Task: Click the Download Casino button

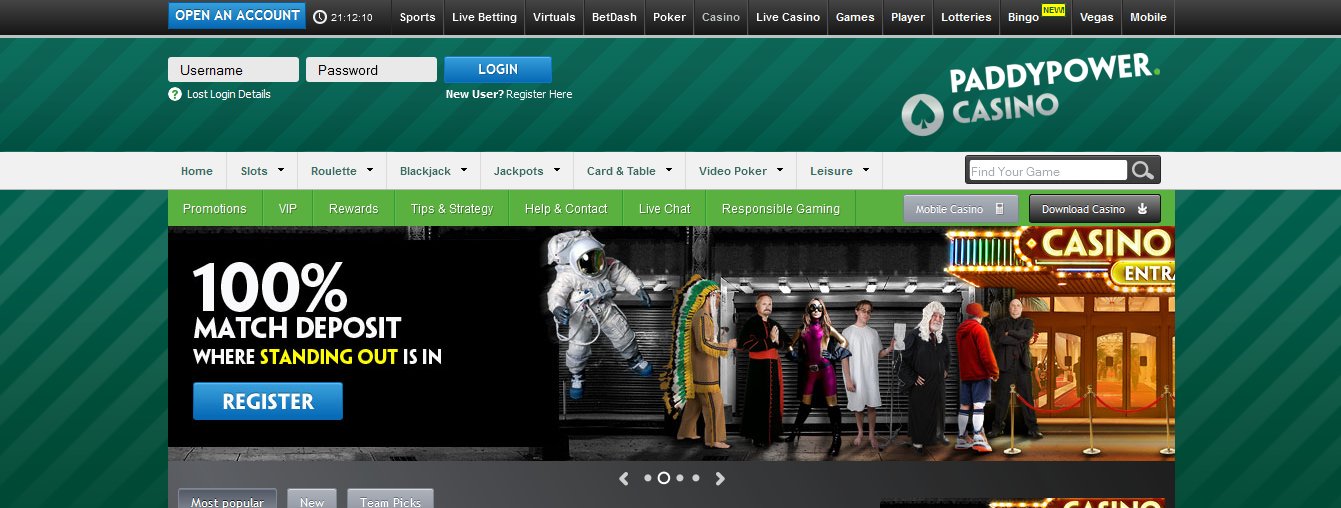Action: pos(1095,209)
